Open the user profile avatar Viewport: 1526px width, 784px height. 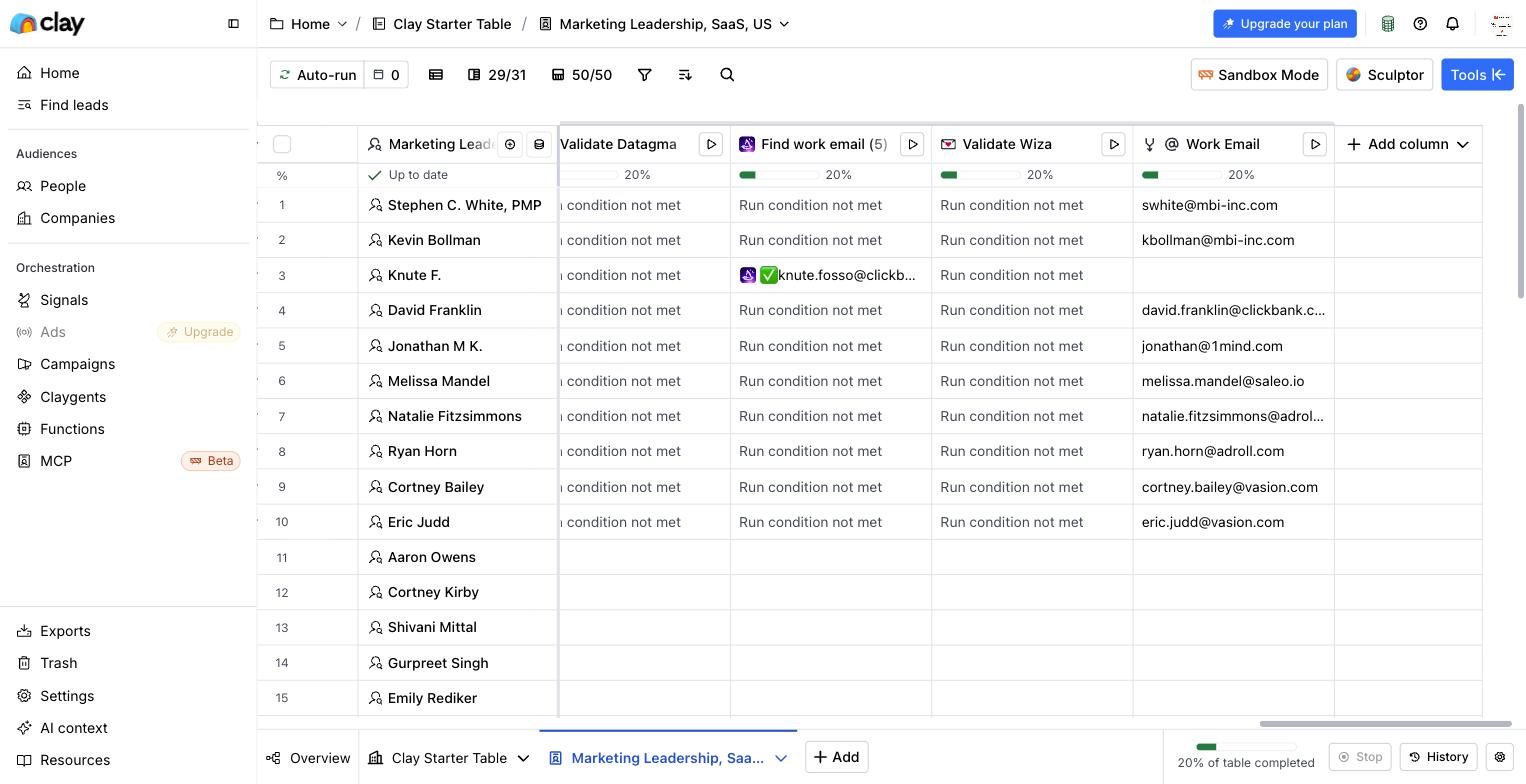click(1500, 23)
